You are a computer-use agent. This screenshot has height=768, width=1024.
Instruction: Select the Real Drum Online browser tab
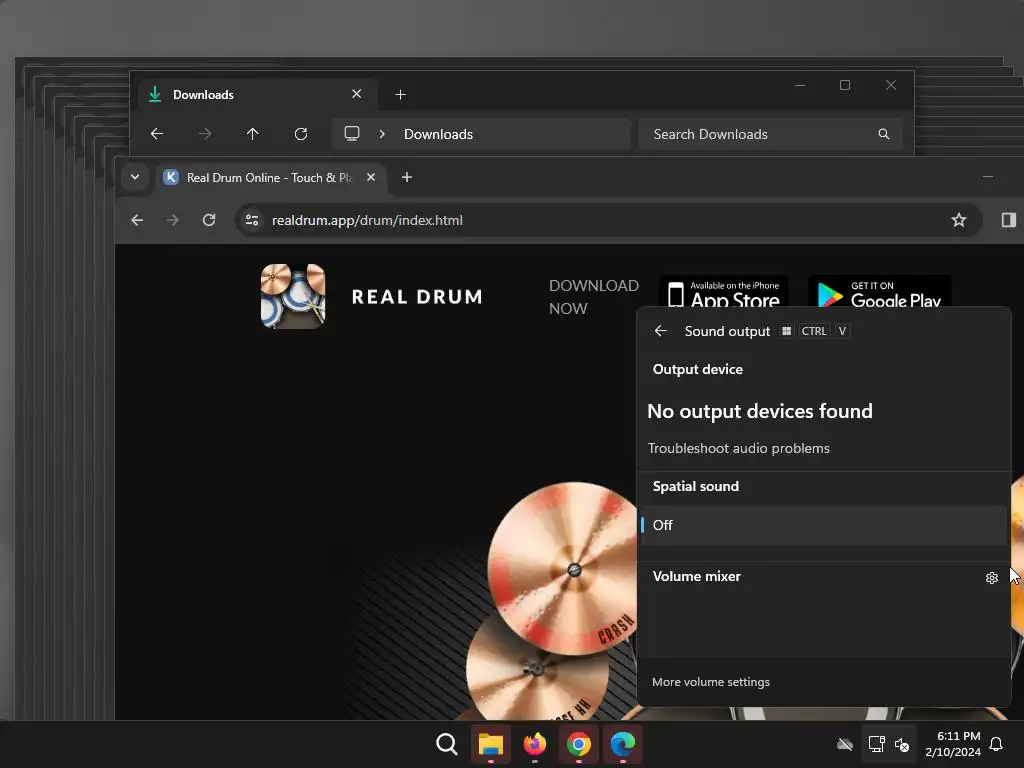pyautogui.click(x=271, y=178)
